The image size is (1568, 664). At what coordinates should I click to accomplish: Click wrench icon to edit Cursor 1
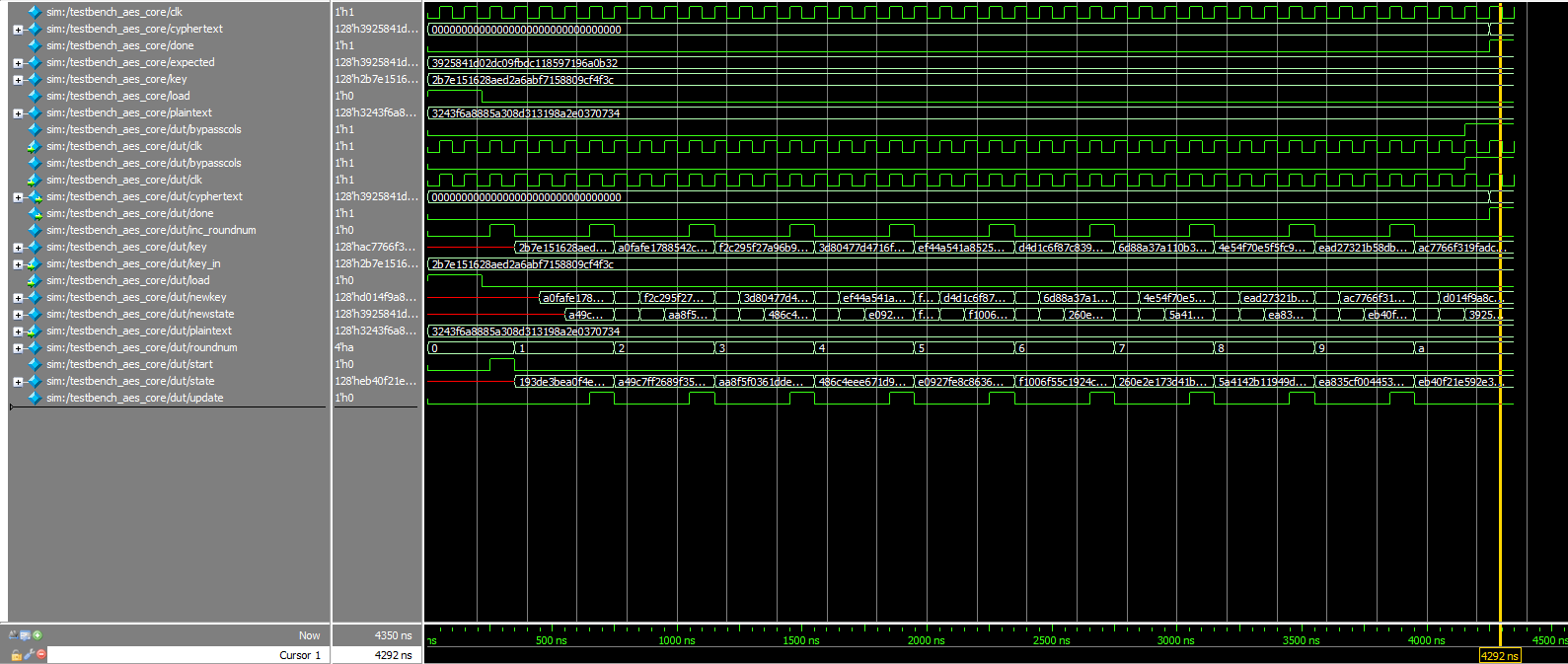click(x=30, y=655)
